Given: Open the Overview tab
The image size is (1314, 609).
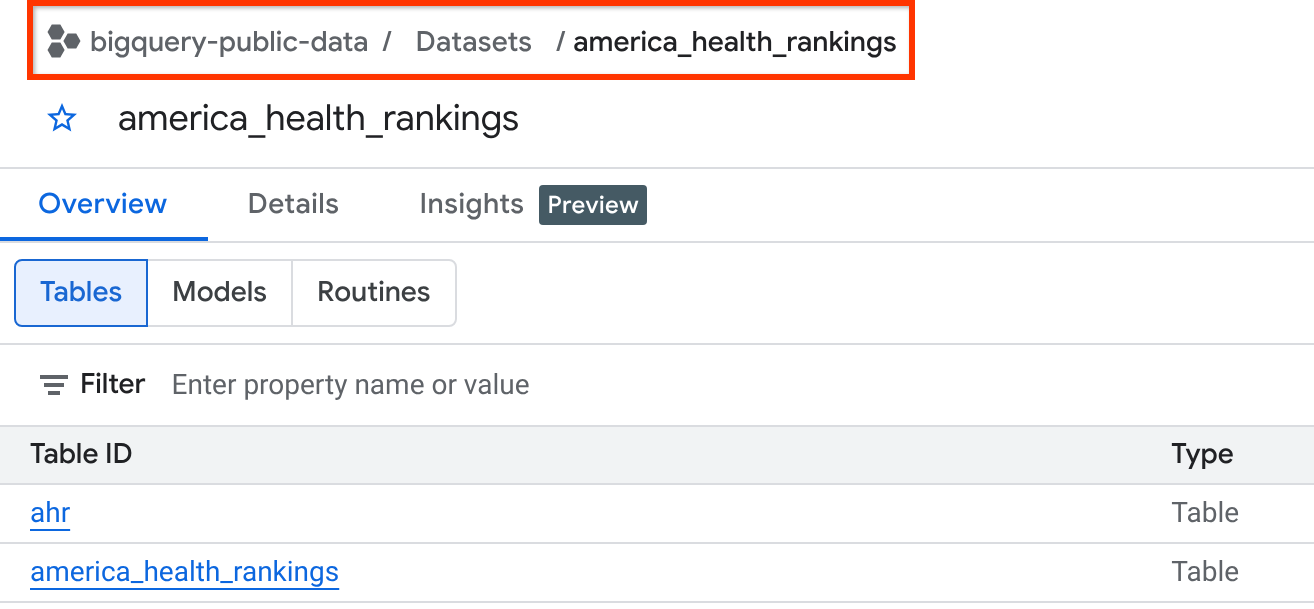Looking at the screenshot, I should pyautogui.click(x=103, y=205).
